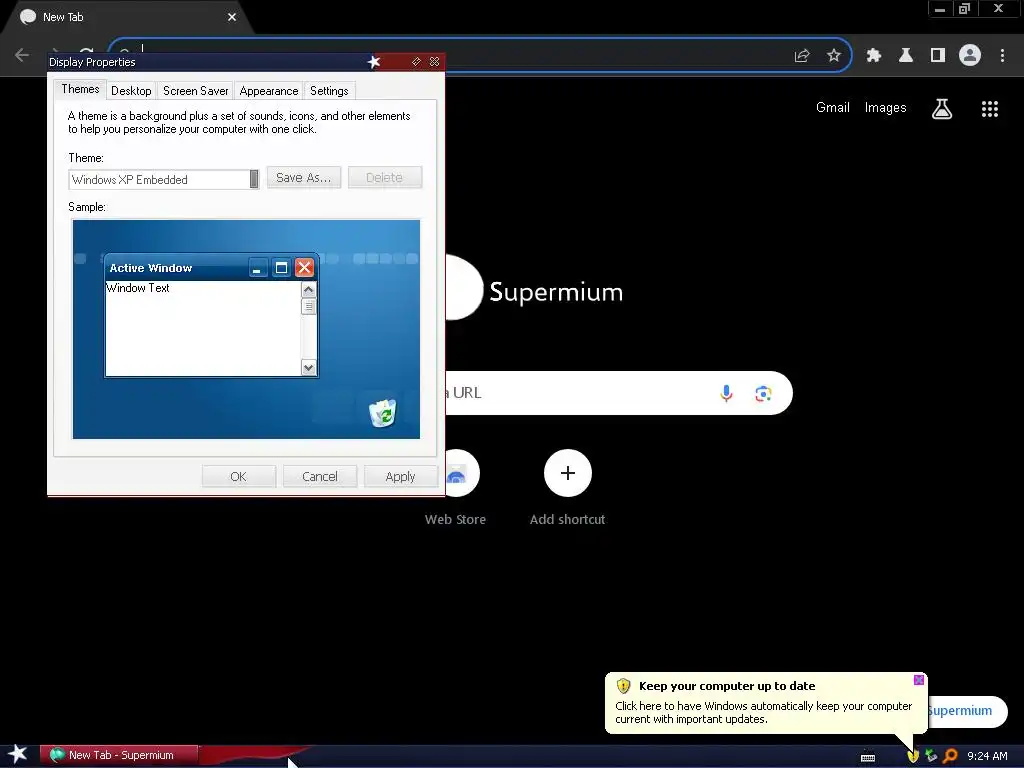This screenshot has width=1024, height=768.
Task: Click the Recycle Bin in the sample preview
Action: click(x=382, y=413)
